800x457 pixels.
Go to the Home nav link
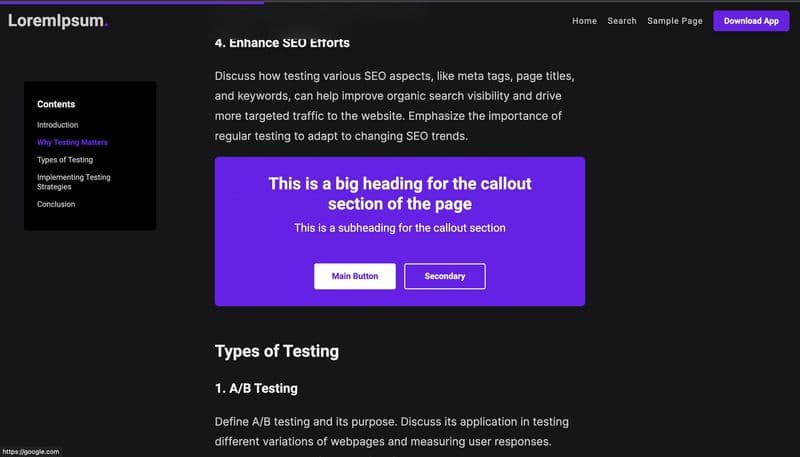(584, 21)
